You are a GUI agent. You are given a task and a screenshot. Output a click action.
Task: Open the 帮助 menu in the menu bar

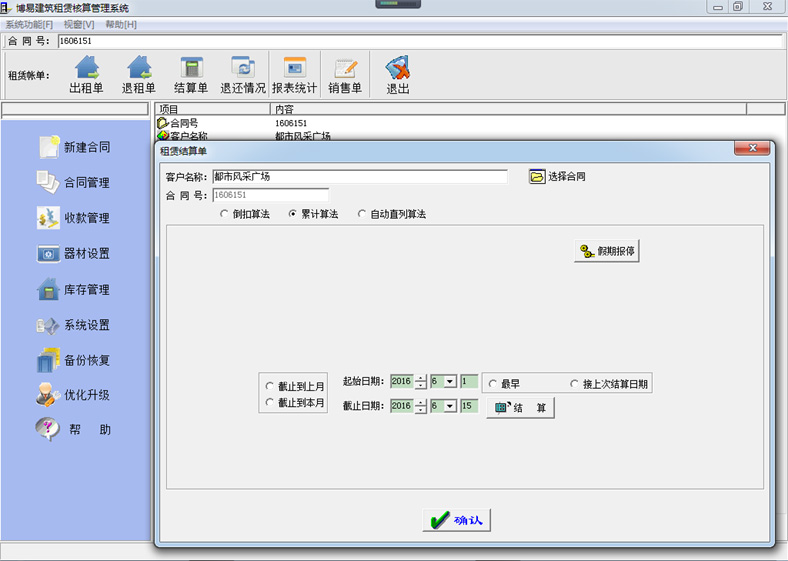pos(121,24)
